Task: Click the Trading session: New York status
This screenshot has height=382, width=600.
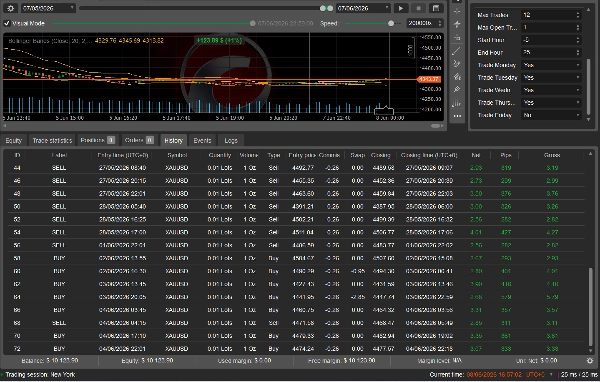Action: (40, 375)
